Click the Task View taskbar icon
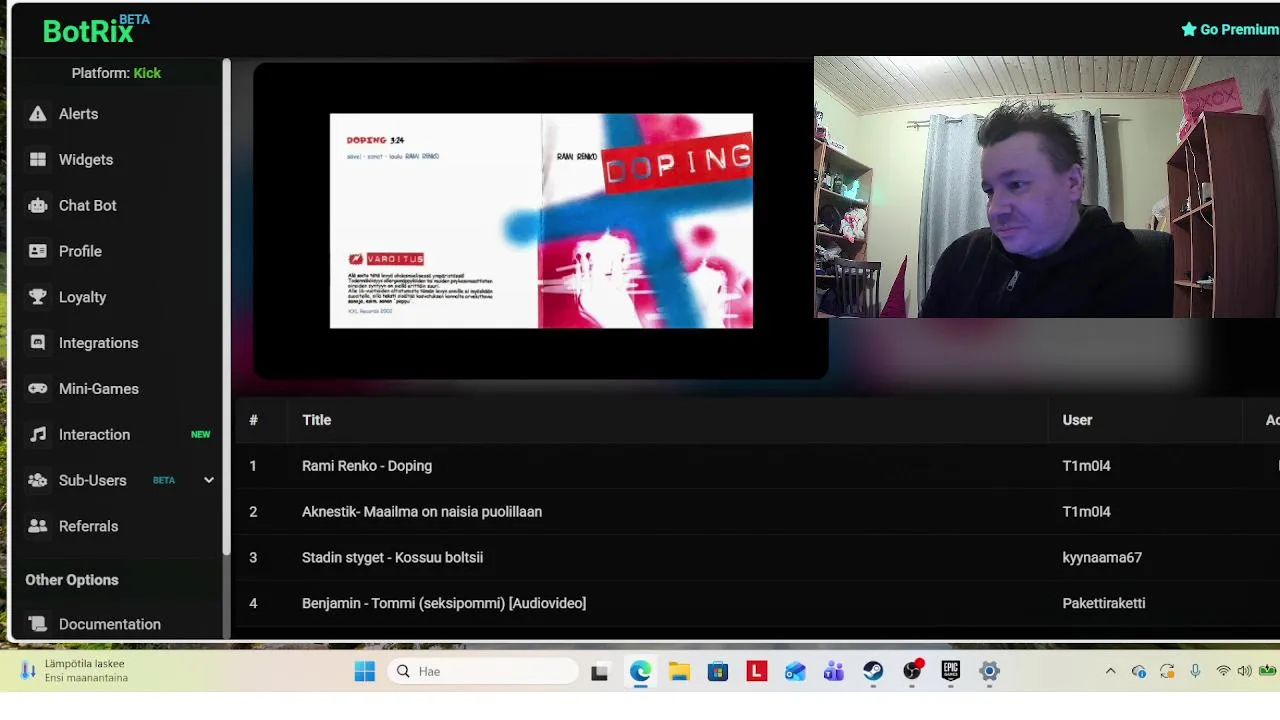Viewport: 1280px width, 720px height. [599, 672]
